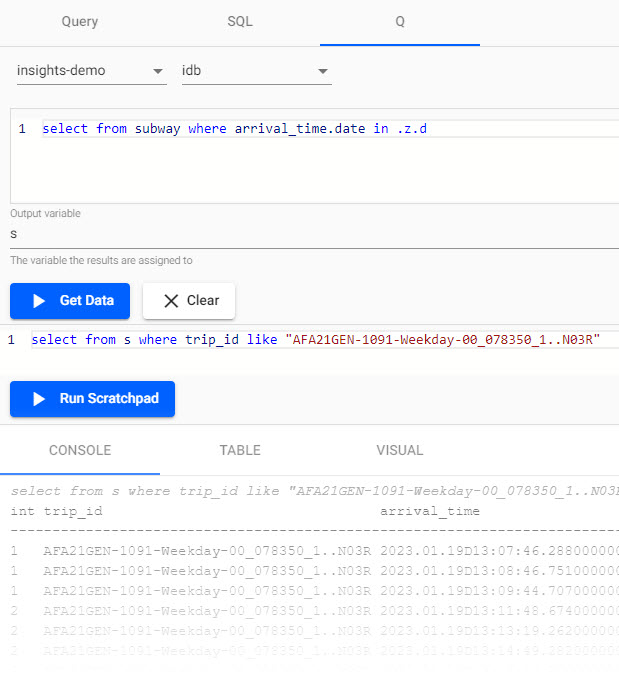Click the play icon in Get Data
Viewport: 619px width, 673px height.
tap(39, 301)
